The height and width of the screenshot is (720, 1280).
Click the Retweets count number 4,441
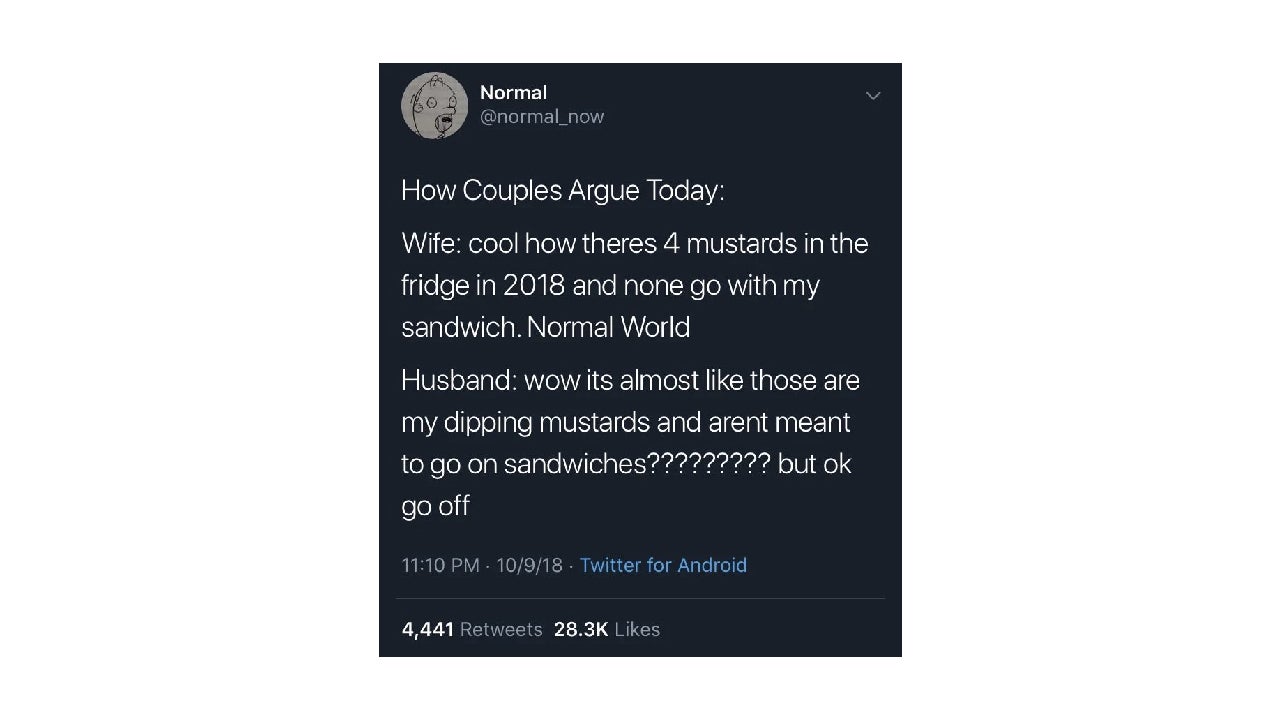(x=427, y=629)
